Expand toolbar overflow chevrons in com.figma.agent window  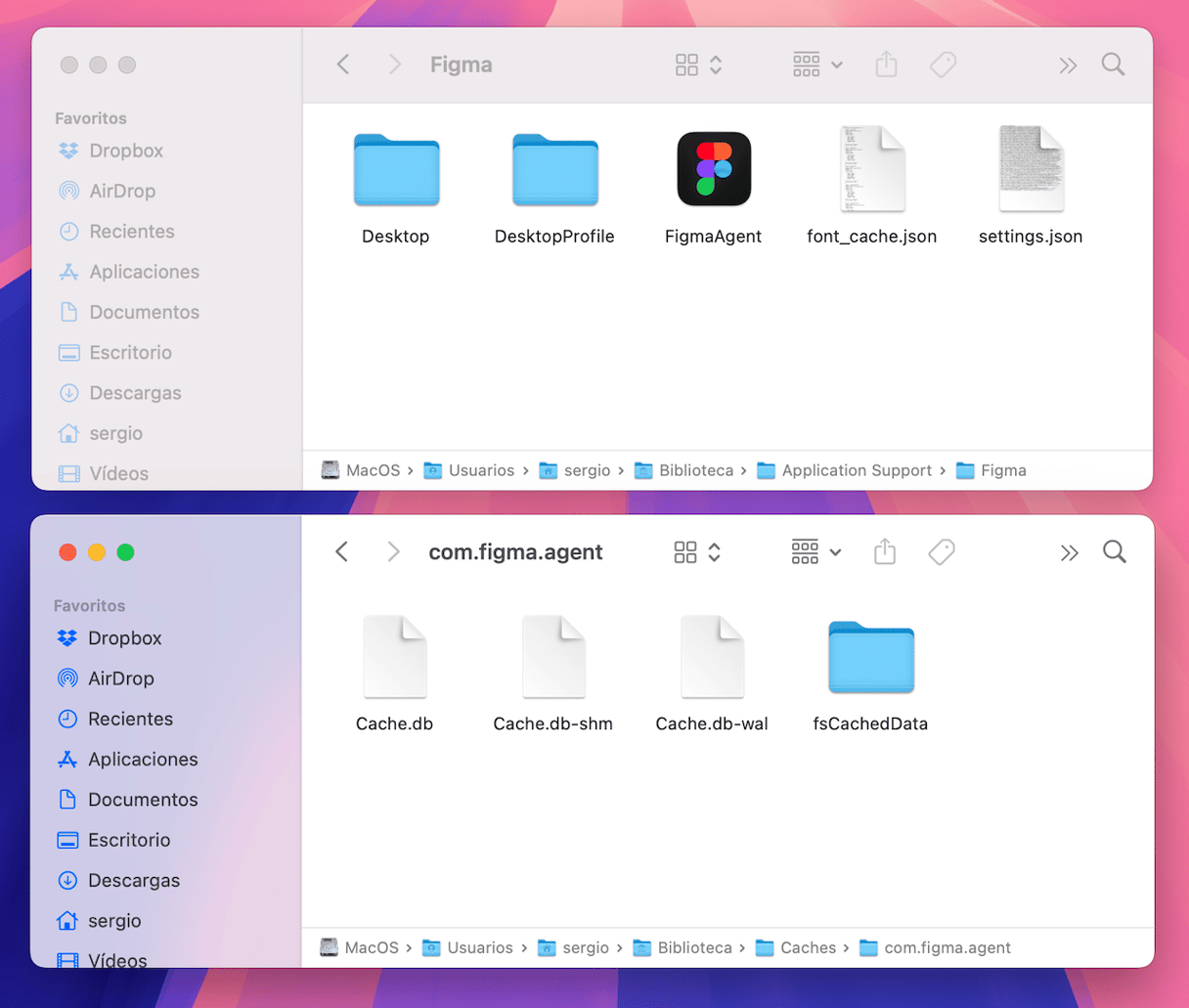[x=1069, y=553]
